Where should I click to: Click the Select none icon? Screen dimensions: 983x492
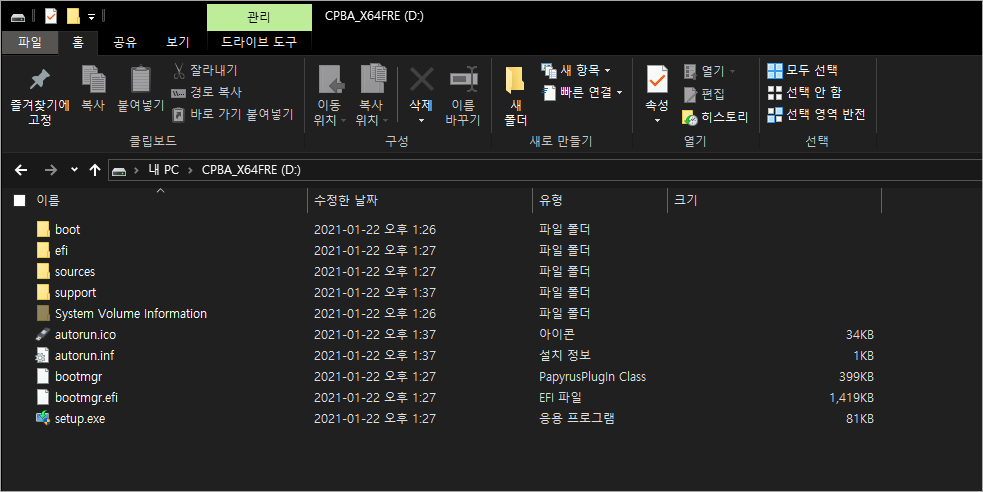(775, 93)
